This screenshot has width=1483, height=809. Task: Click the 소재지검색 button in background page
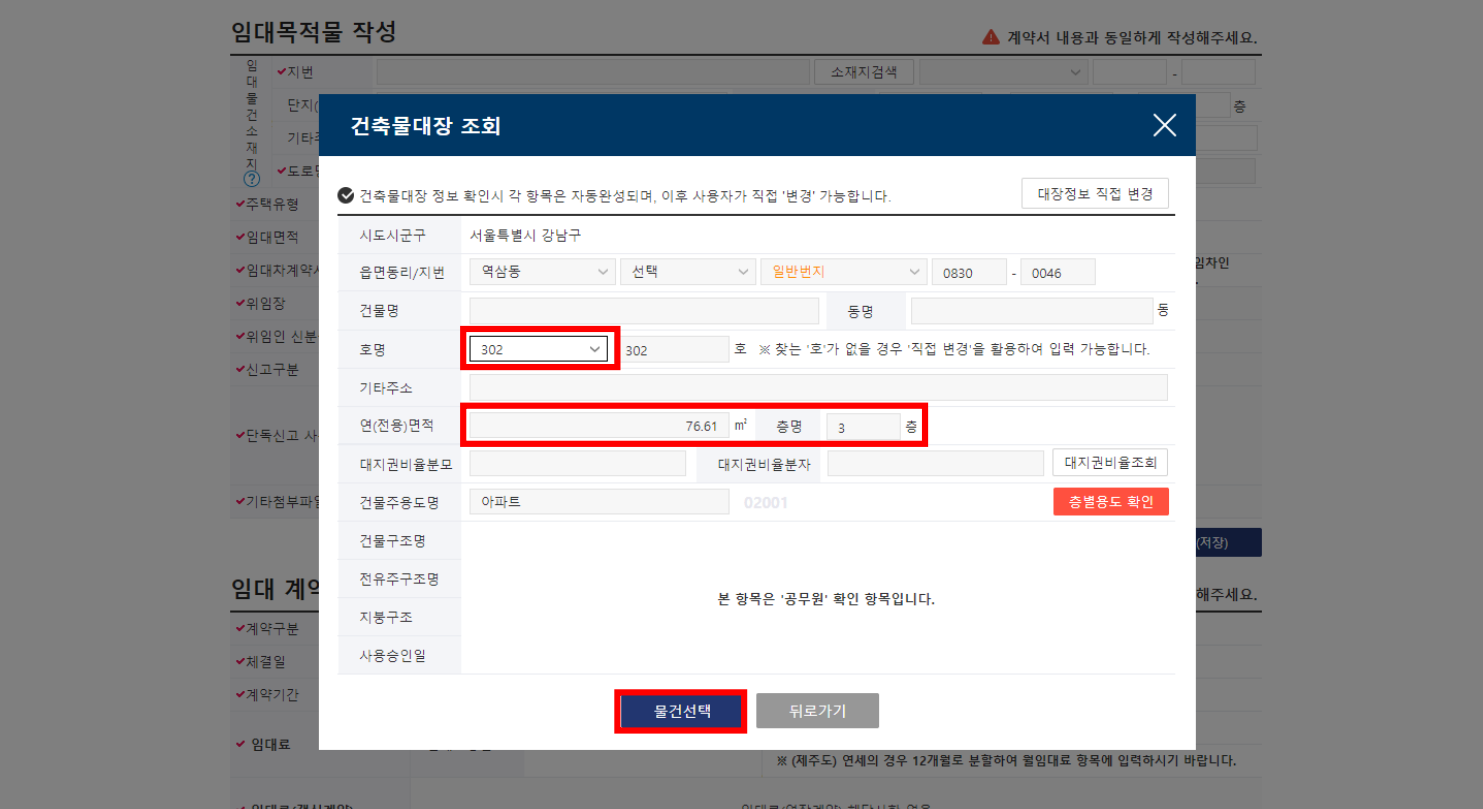(864, 72)
